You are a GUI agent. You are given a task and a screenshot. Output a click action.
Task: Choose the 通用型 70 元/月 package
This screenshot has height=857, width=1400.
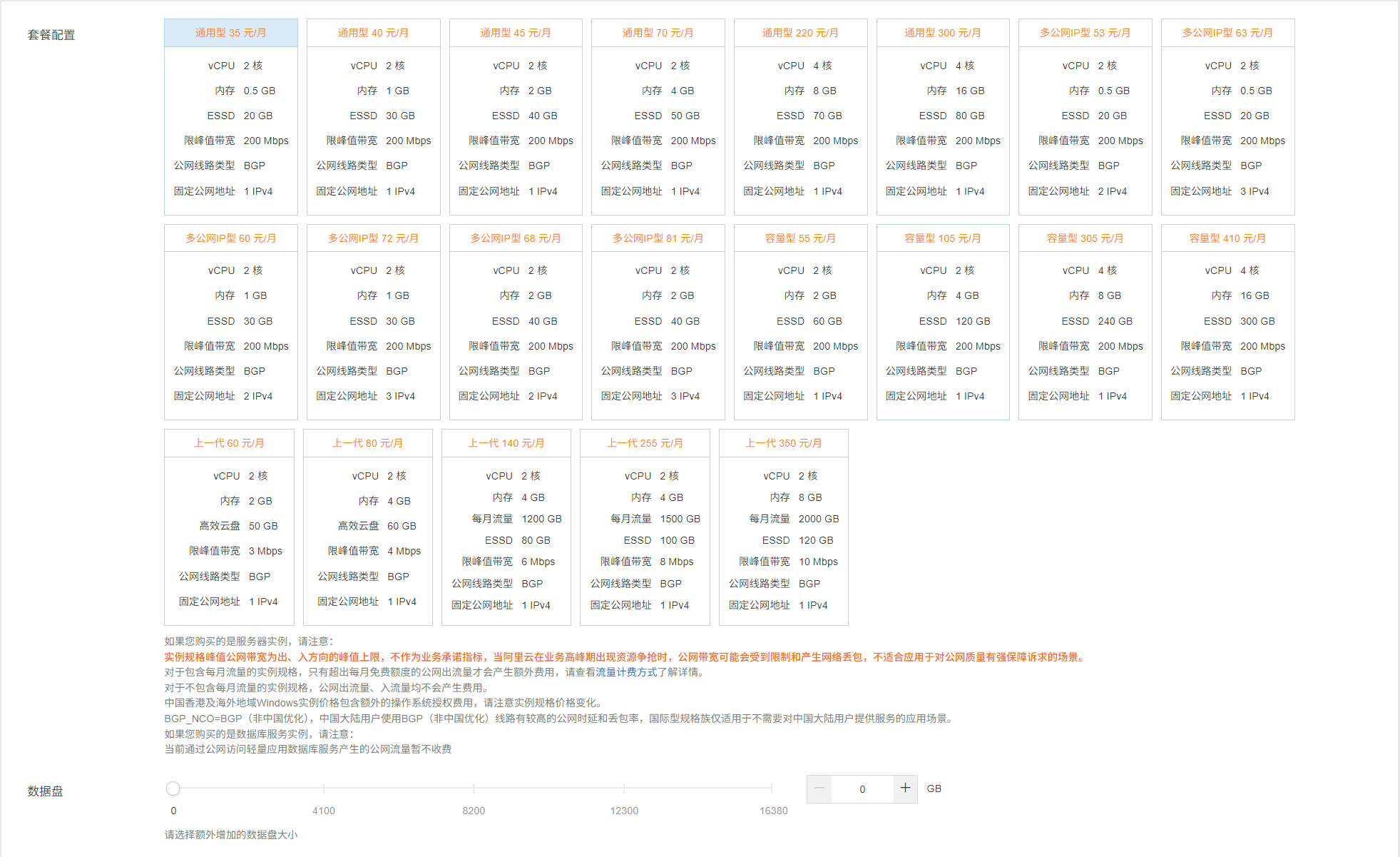(658, 33)
